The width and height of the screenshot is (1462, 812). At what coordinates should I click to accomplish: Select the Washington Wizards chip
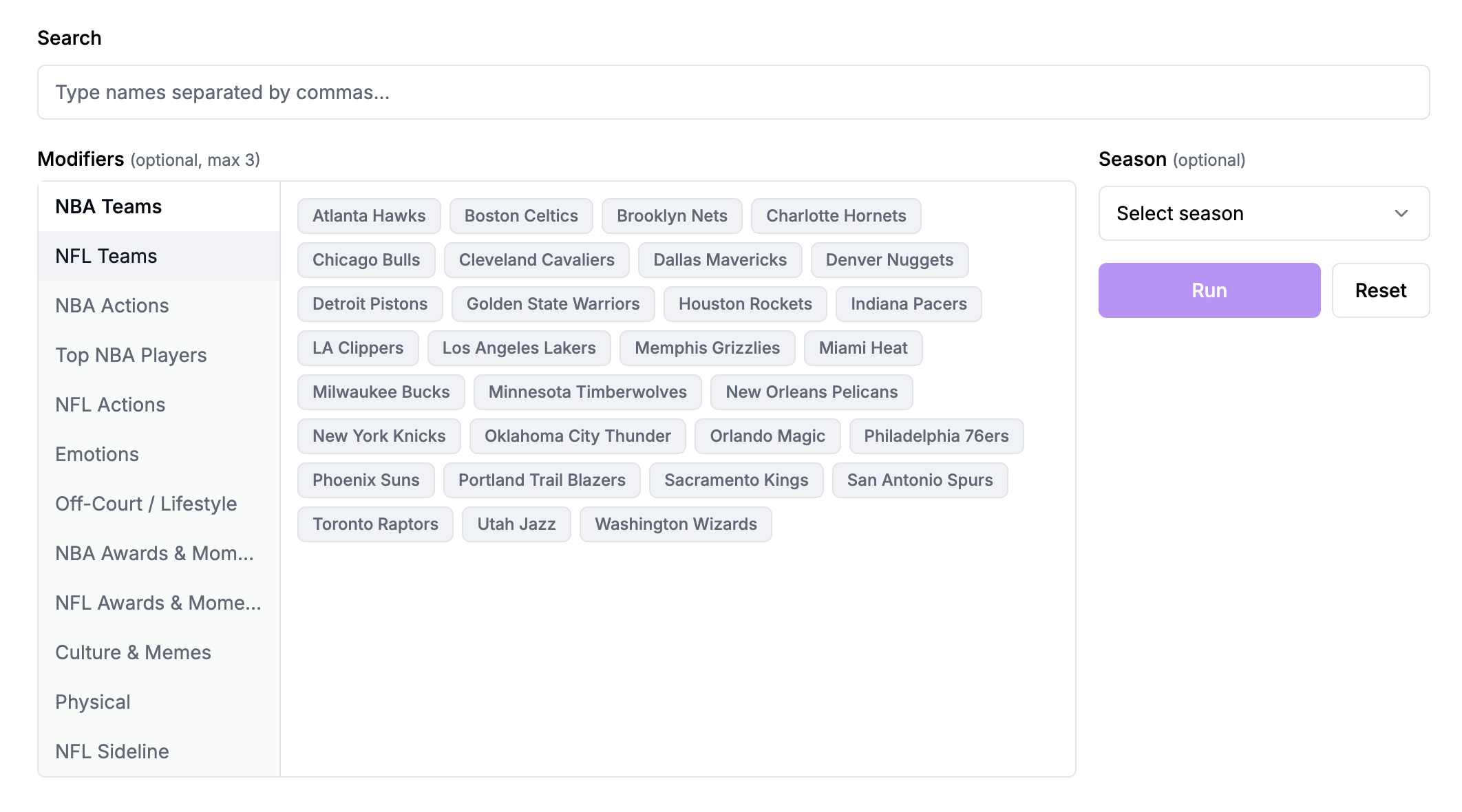[676, 524]
